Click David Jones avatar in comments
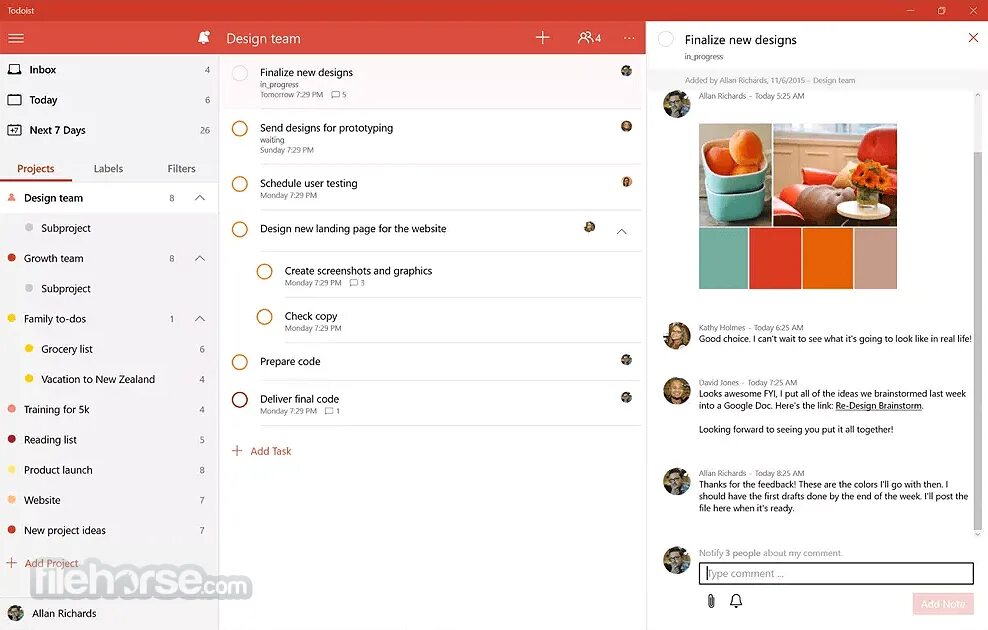 (677, 391)
